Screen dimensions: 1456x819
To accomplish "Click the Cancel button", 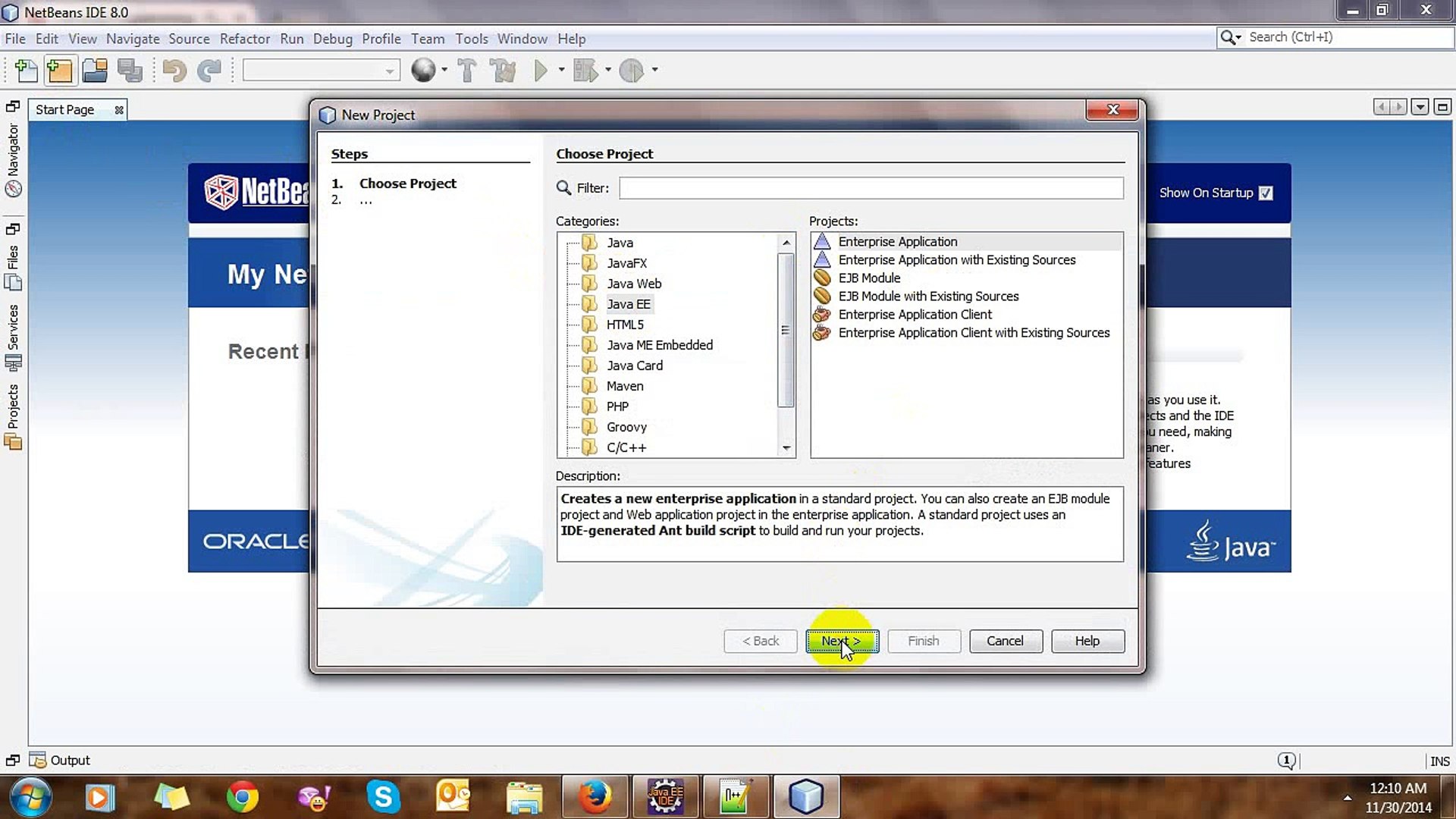I will 1005,641.
